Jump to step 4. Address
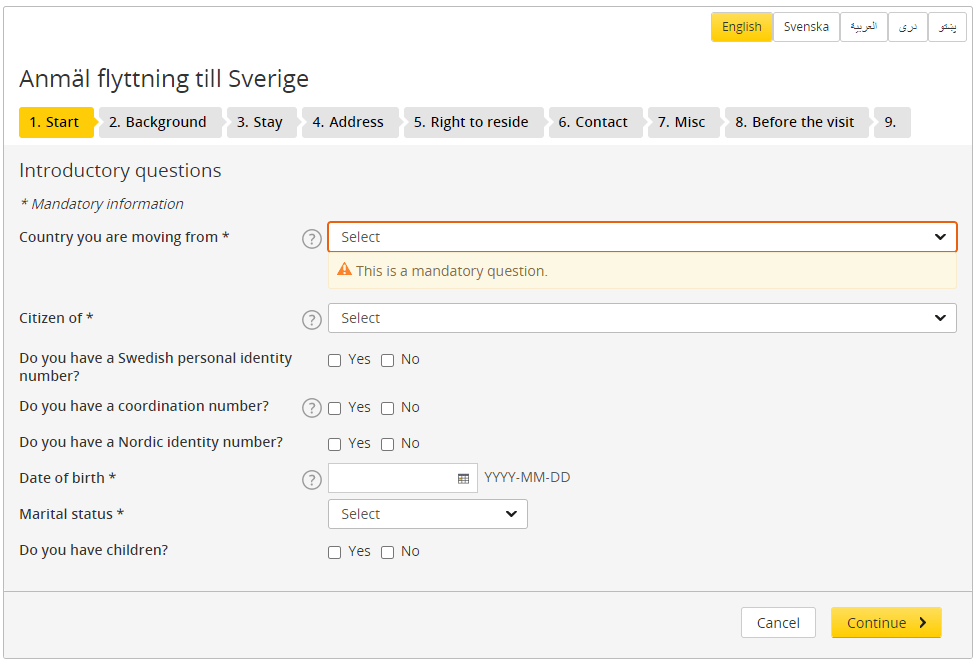 348,122
